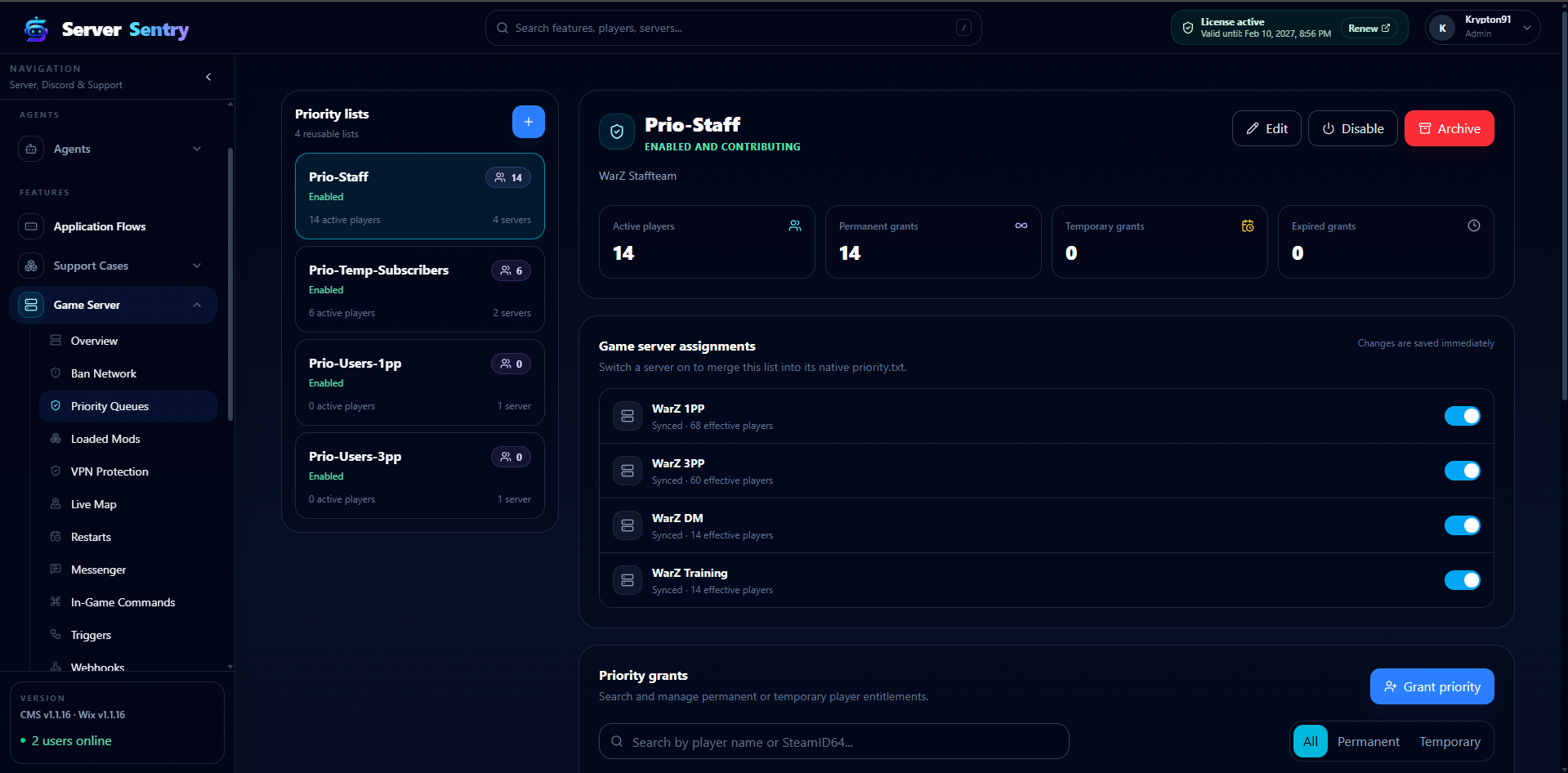Click the Agents robot icon in sidebar
Viewport: 1568px width, 773px height.
[31, 149]
